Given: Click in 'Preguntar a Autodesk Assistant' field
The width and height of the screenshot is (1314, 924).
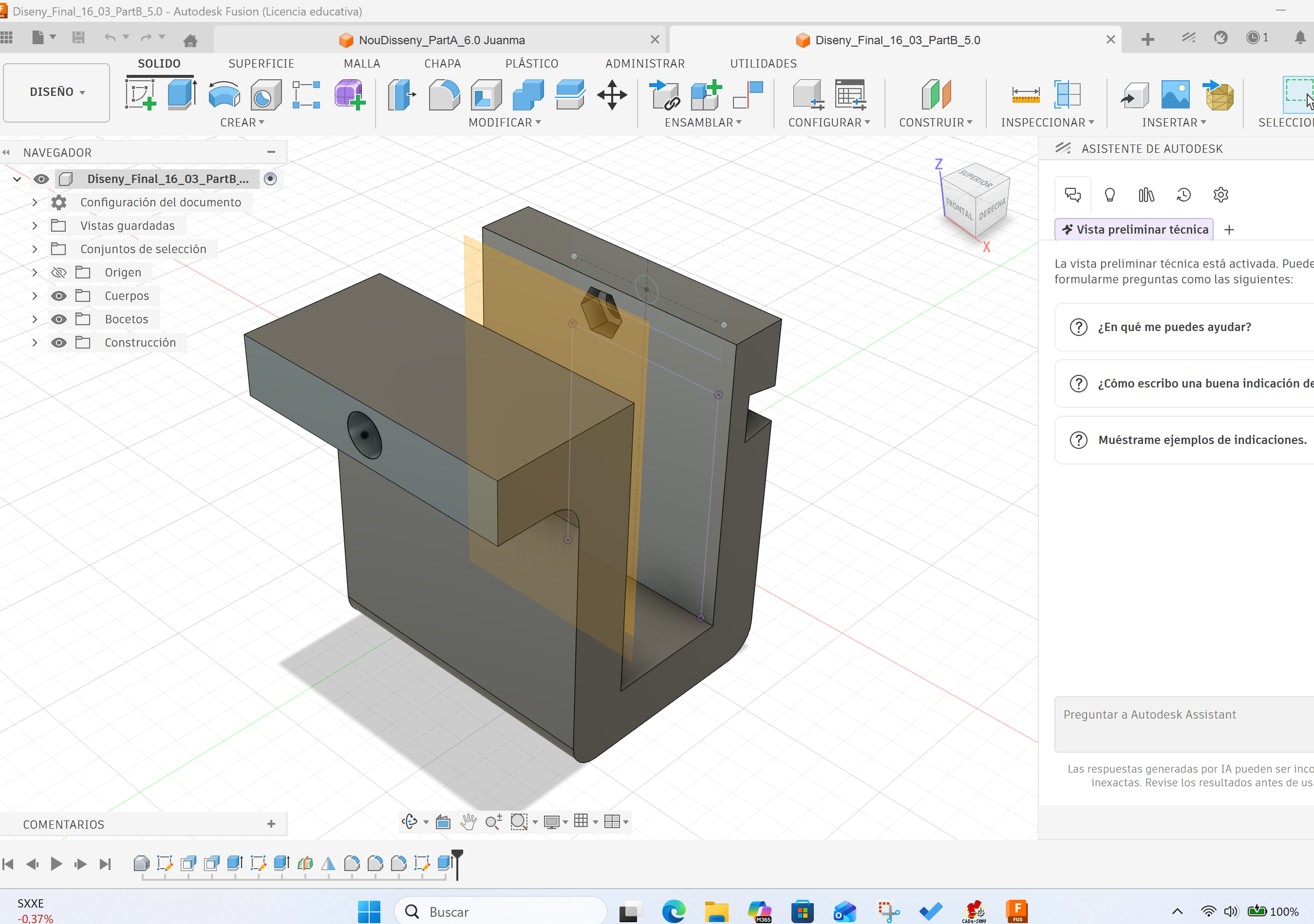Looking at the screenshot, I should [1185, 724].
